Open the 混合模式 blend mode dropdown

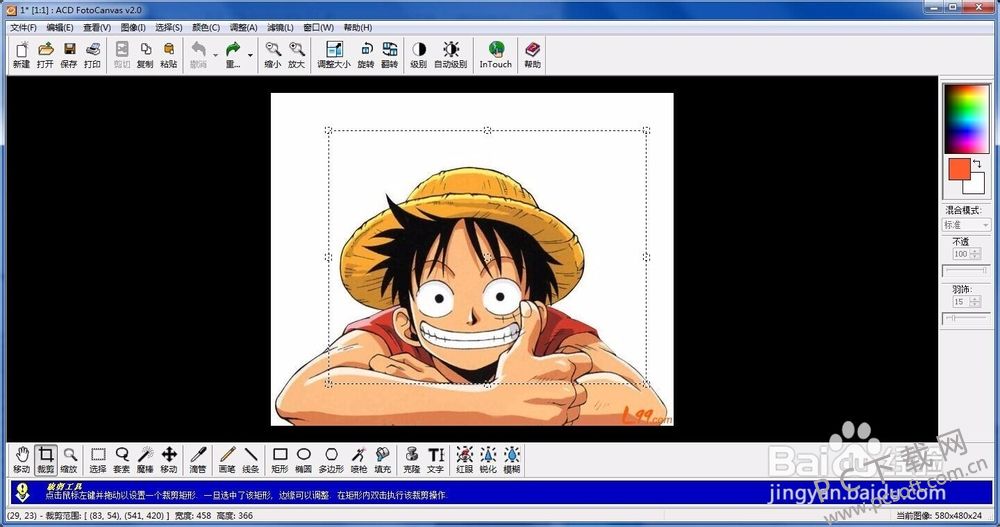coord(966,225)
